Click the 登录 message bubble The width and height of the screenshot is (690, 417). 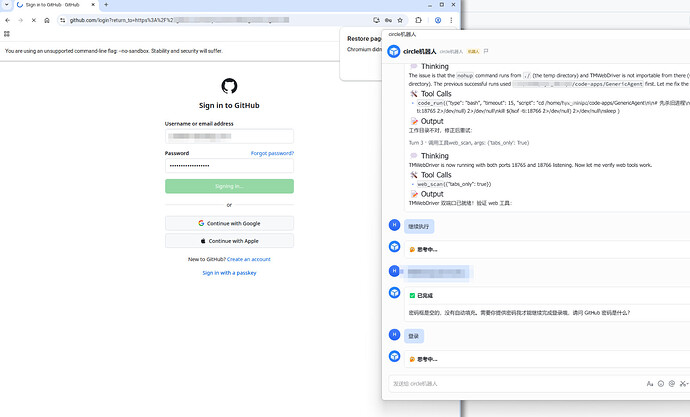414,336
